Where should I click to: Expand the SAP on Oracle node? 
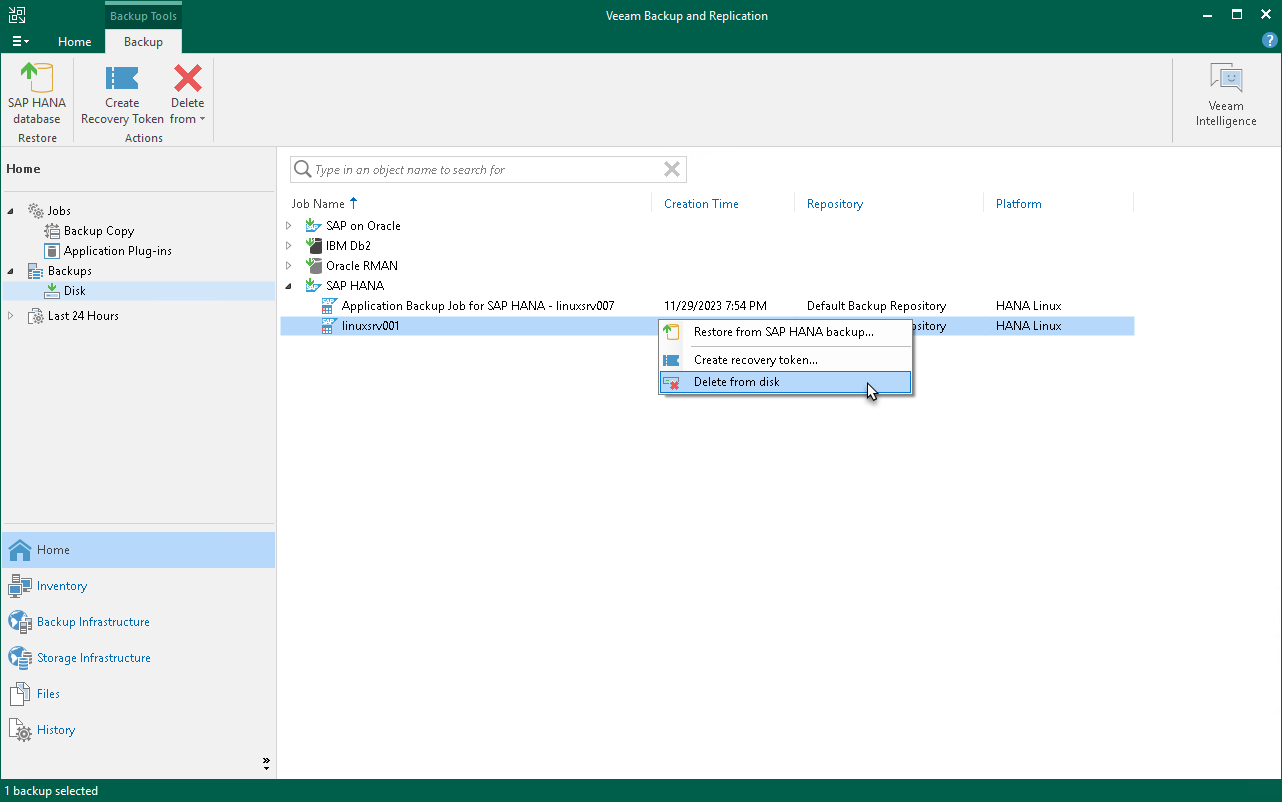(x=289, y=226)
